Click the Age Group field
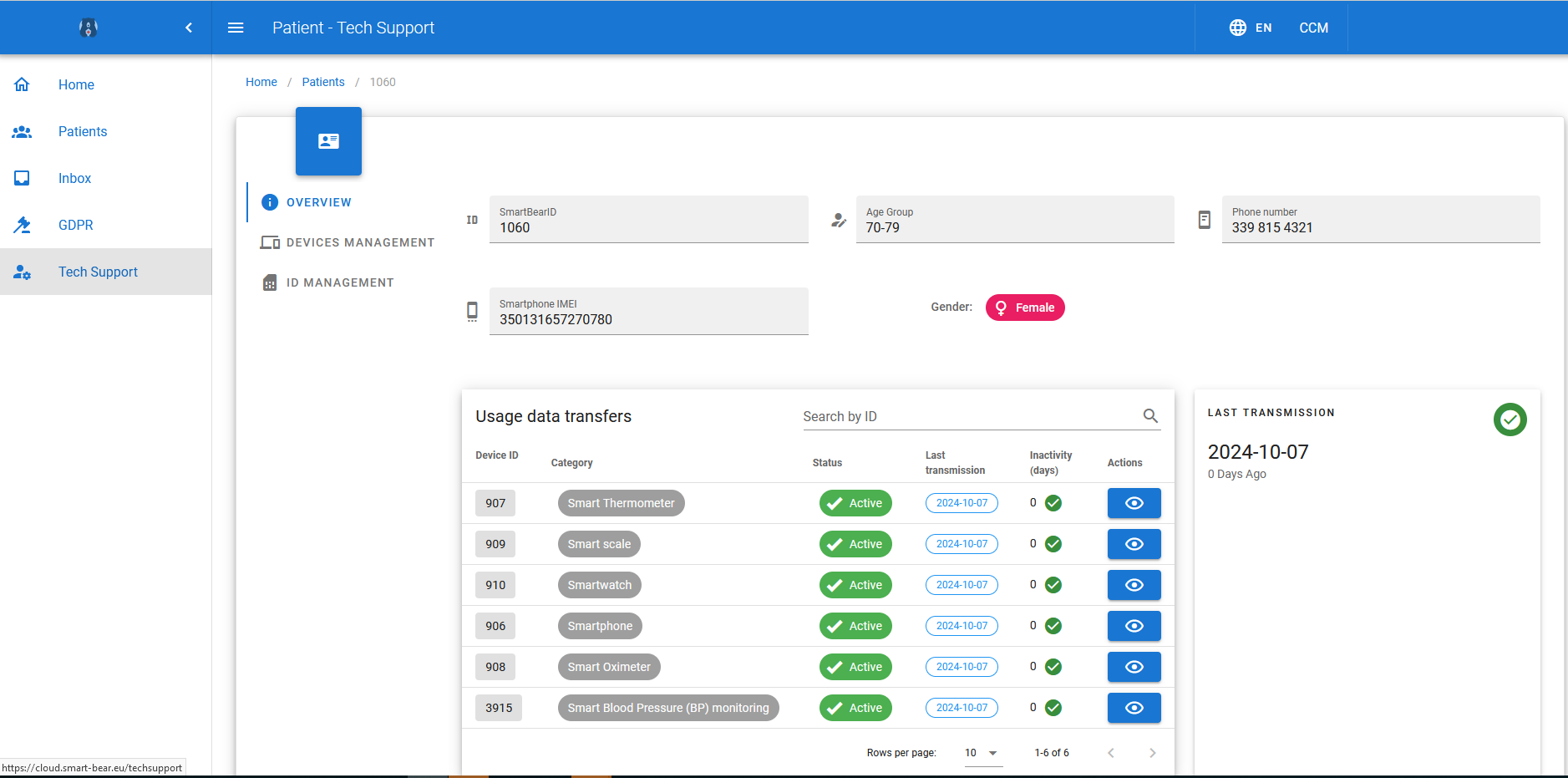The image size is (1568, 778). (1015, 220)
